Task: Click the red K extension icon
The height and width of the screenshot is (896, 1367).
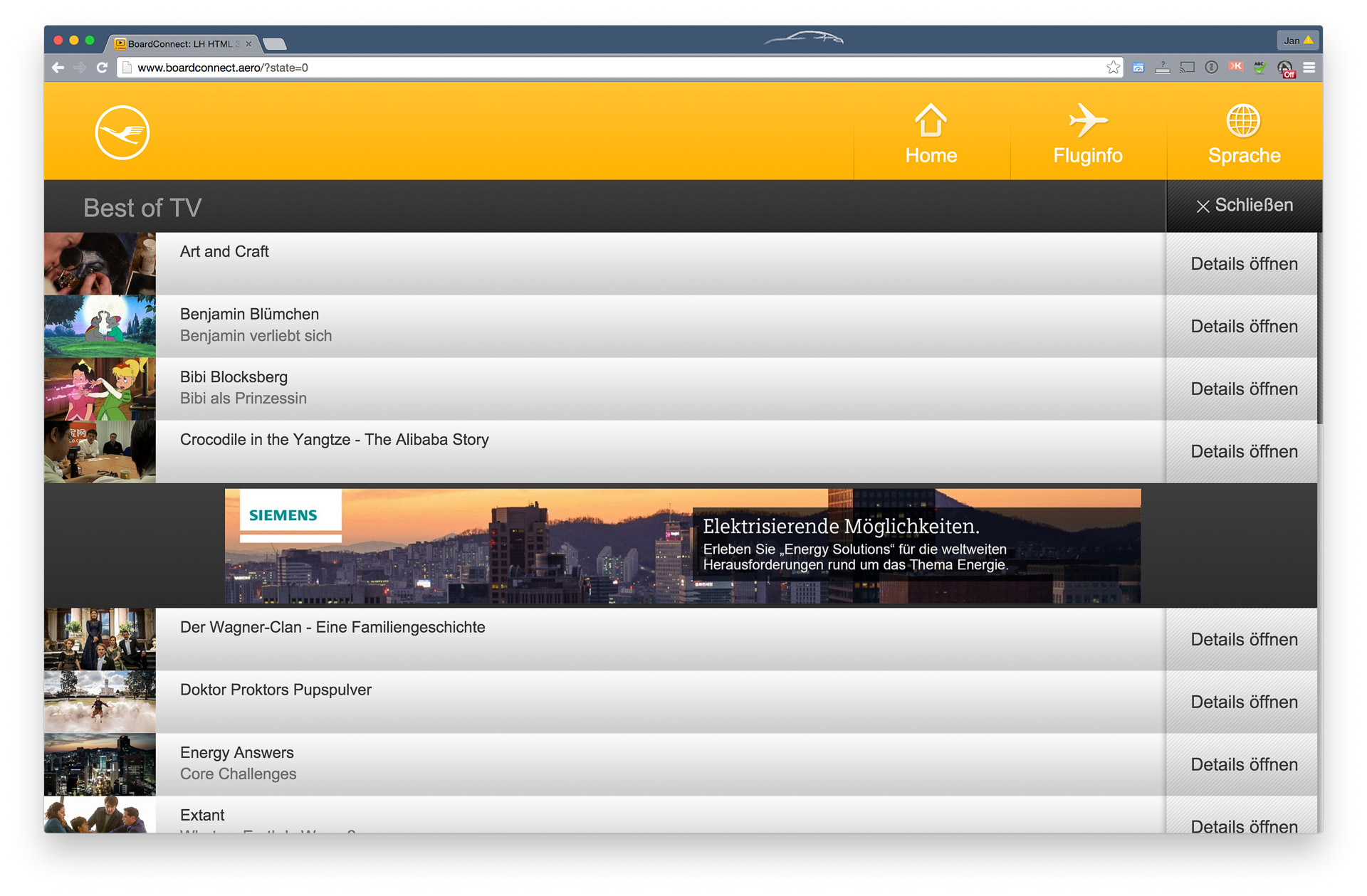Action: point(1236,67)
